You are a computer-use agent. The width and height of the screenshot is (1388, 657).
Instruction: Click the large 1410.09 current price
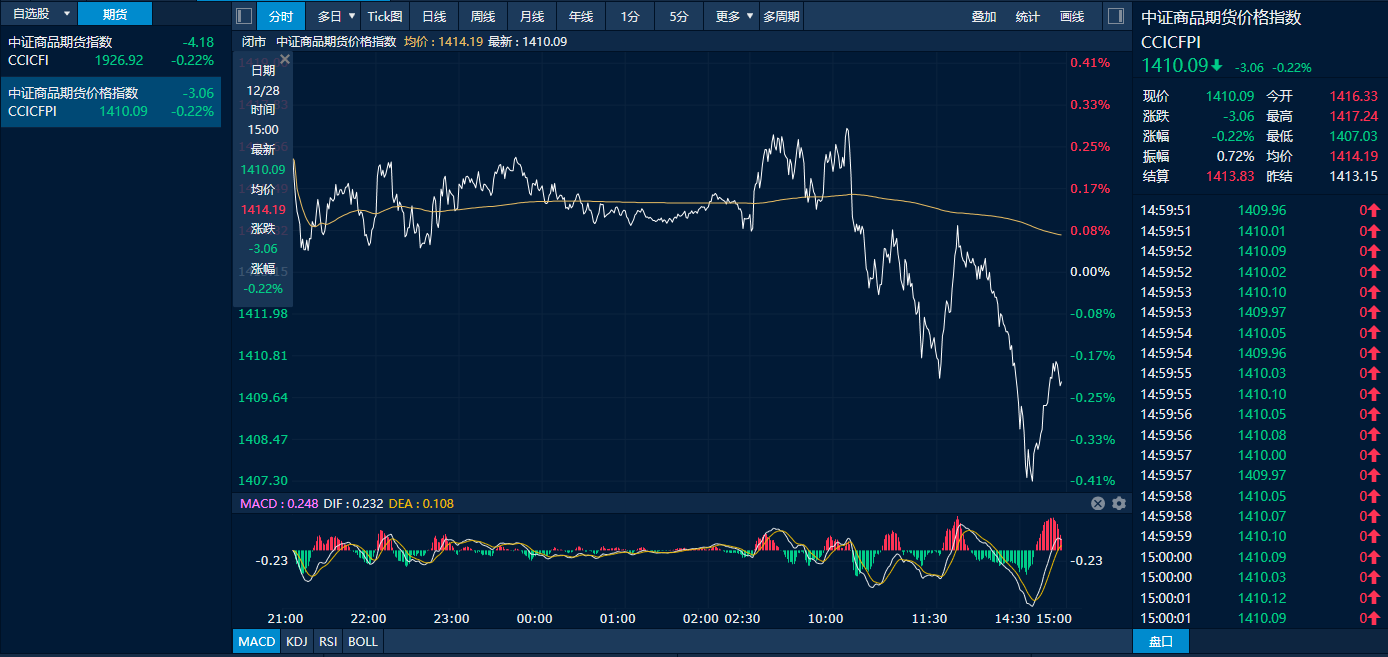pos(1175,66)
